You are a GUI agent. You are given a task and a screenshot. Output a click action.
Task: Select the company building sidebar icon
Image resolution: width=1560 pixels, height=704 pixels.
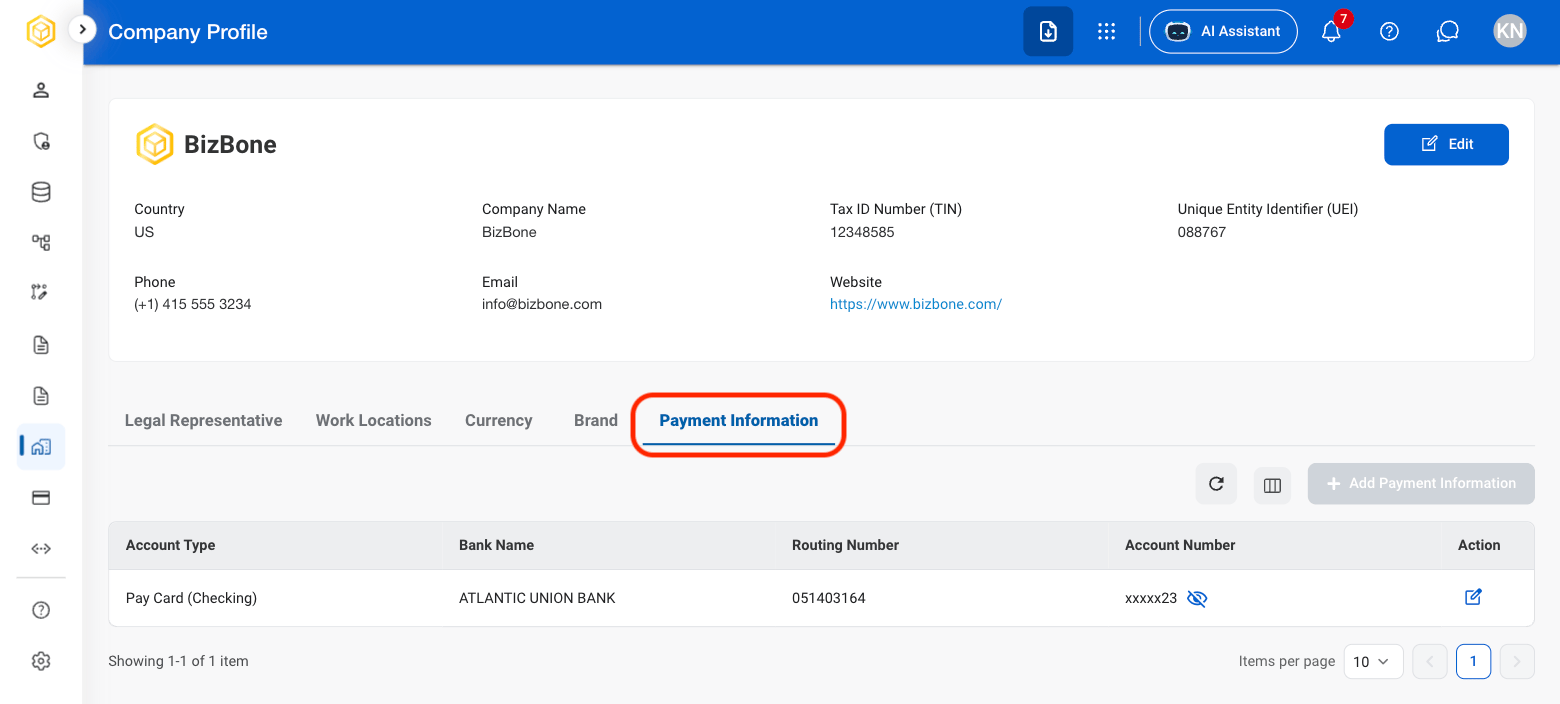(x=41, y=447)
